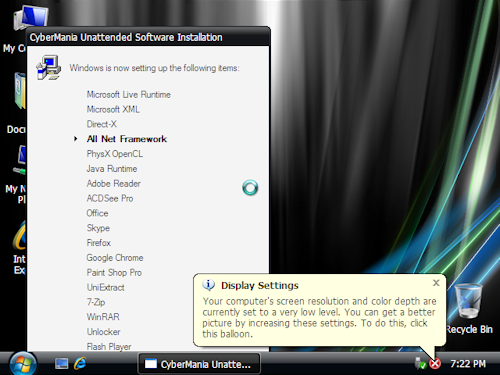Open the My Documents desktop icon
Image resolution: width=500 pixels, height=375 pixels.
pos(17,103)
